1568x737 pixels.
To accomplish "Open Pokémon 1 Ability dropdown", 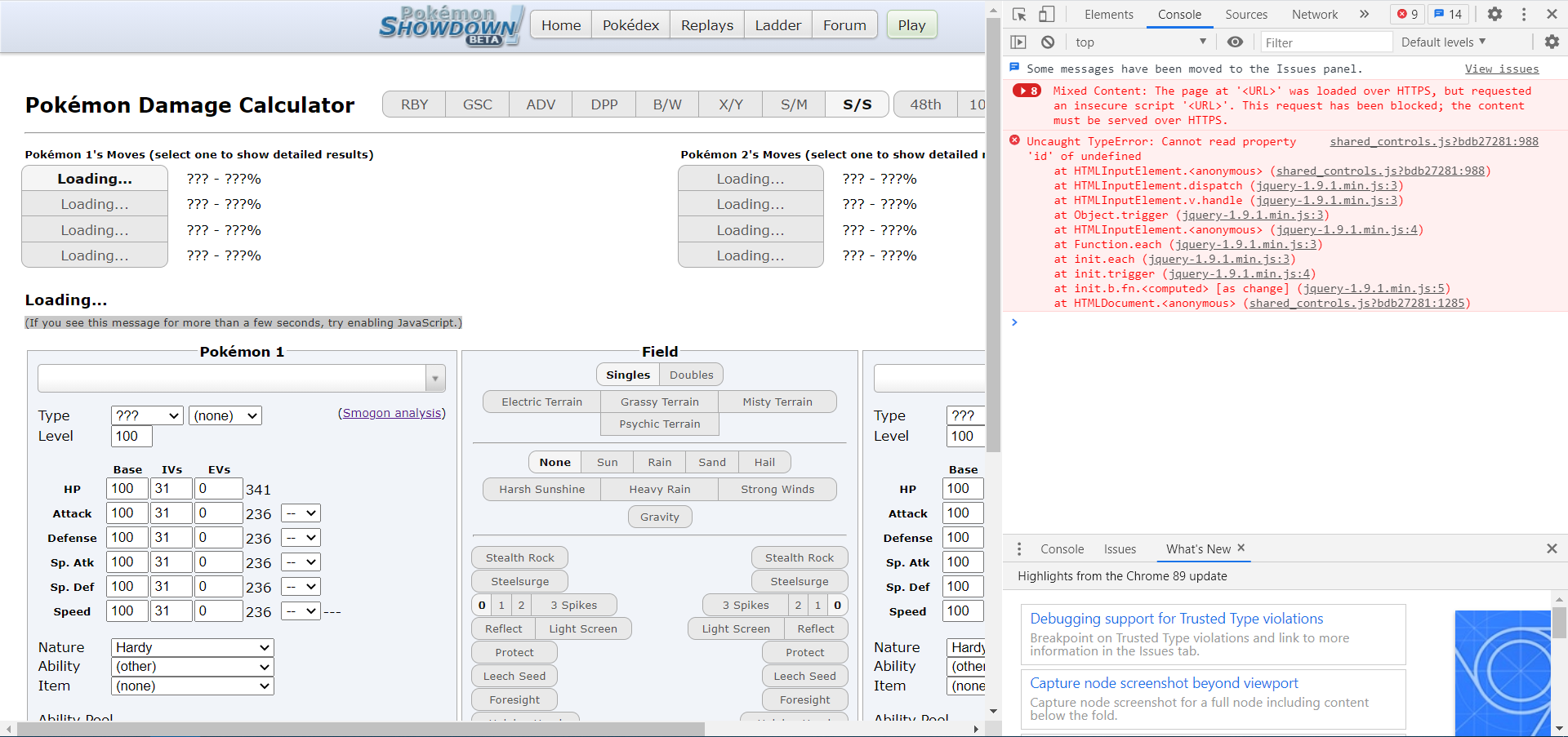I will click(x=193, y=666).
